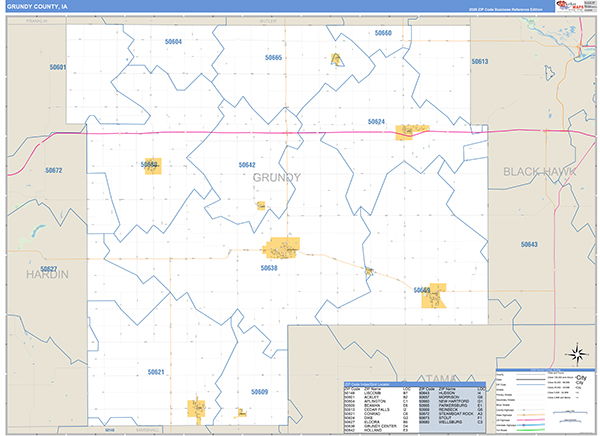This screenshot has width=600, height=436.
Task: Select ZIP code label 50642
Action: (247, 165)
